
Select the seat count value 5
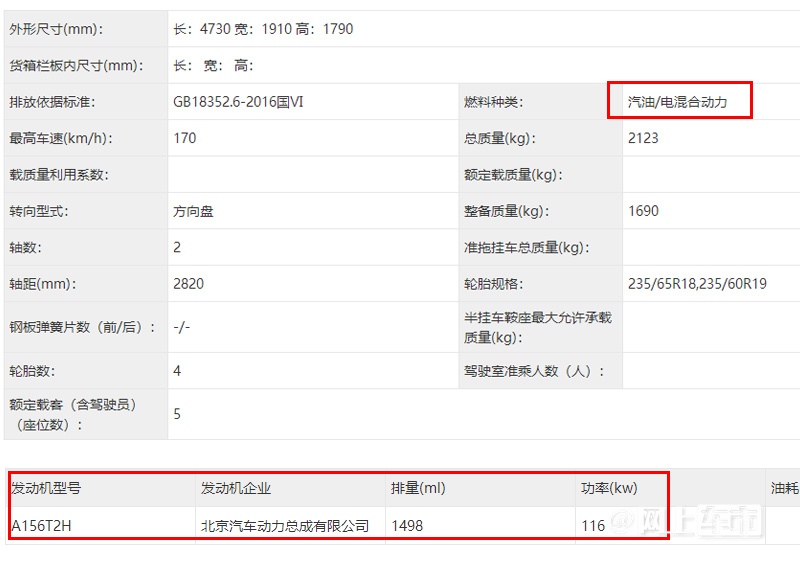pos(177,414)
